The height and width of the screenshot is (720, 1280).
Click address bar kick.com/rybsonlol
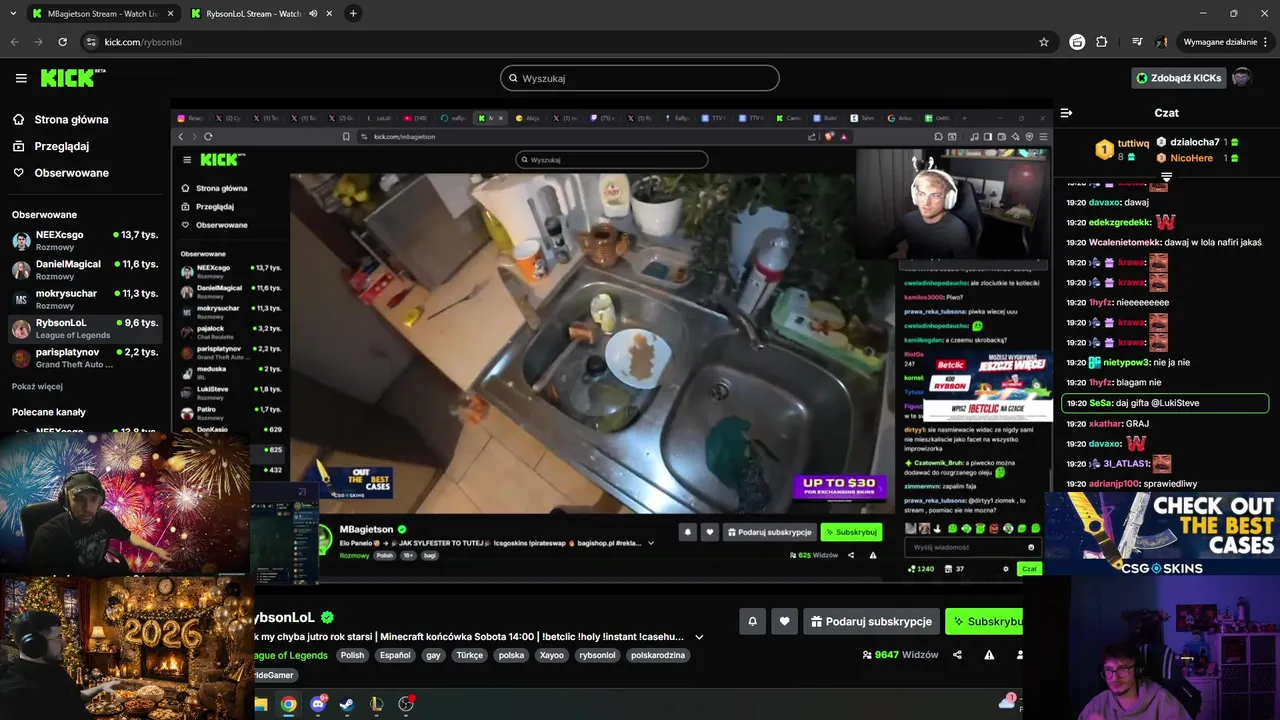pos(143,42)
